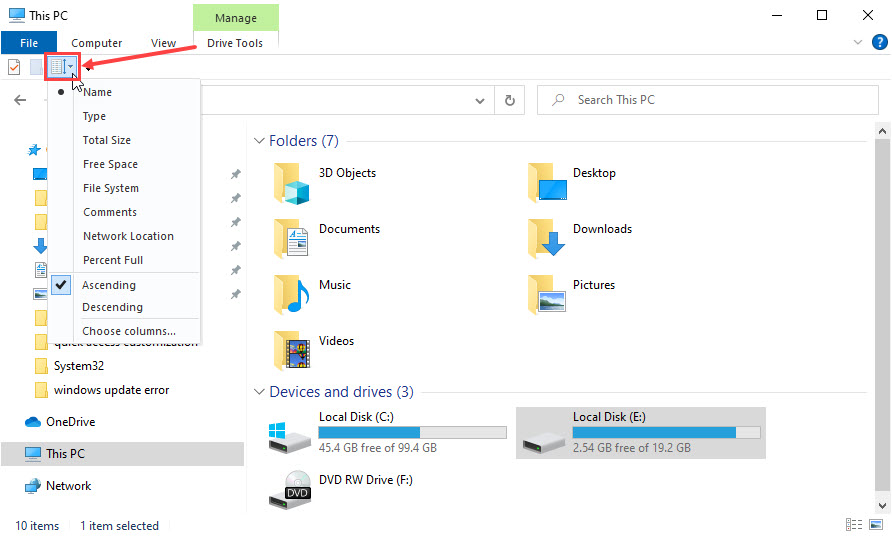
Task: Open the View ribbon tab
Action: click(163, 43)
